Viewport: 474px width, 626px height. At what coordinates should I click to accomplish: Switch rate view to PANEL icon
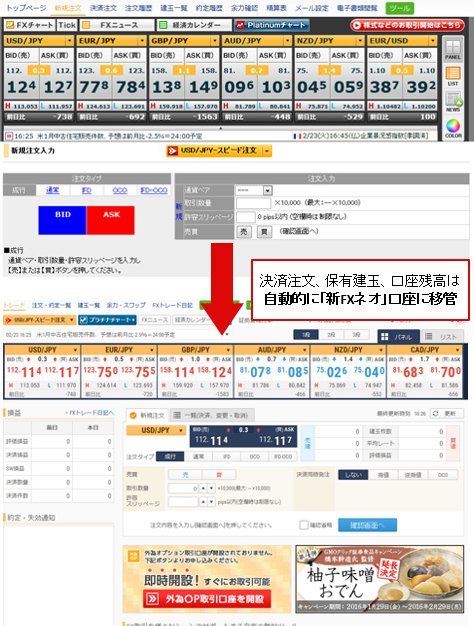[453, 50]
